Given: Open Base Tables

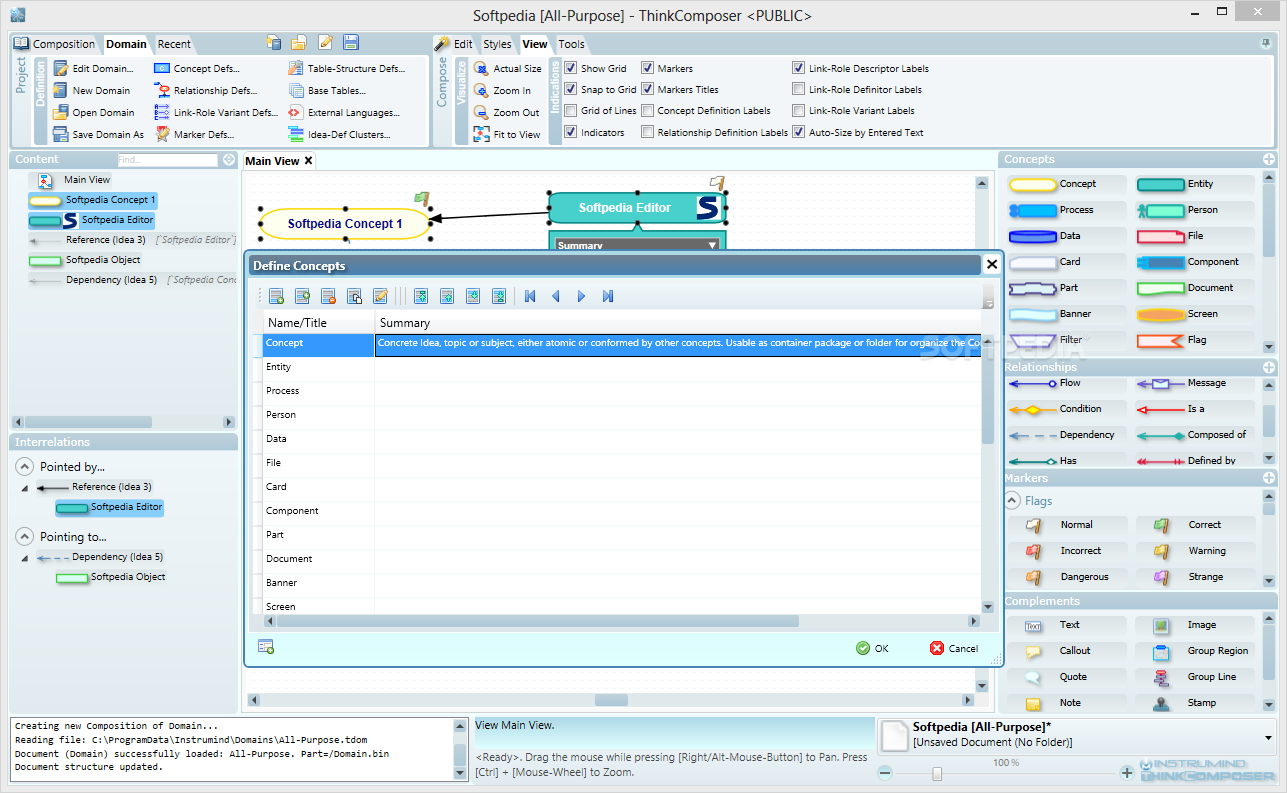Looking at the screenshot, I should [x=327, y=91].
